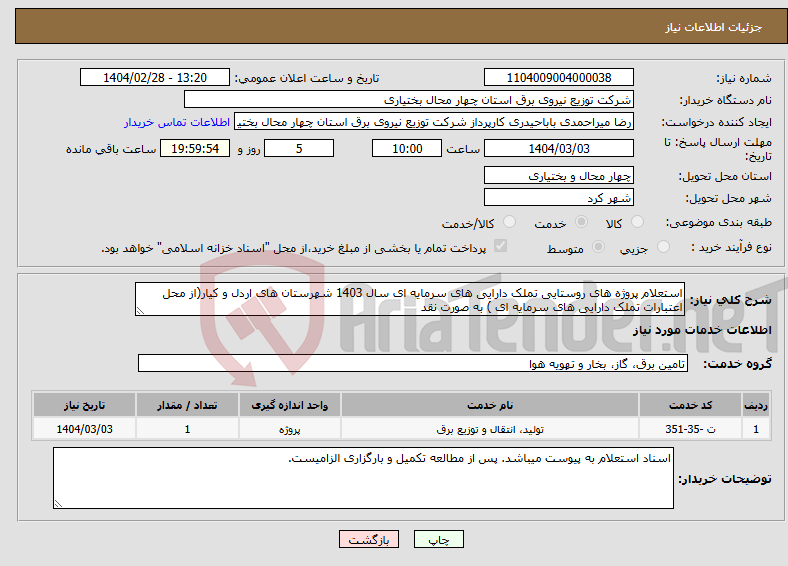This screenshot has width=788, height=566.
Task: Click the تاریخ نیاز column header
Action: [84, 405]
